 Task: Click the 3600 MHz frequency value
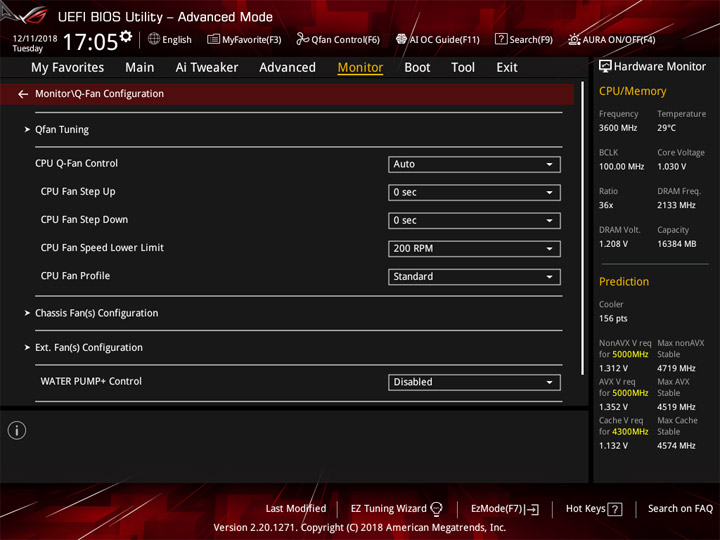pyautogui.click(x=618, y=128)
